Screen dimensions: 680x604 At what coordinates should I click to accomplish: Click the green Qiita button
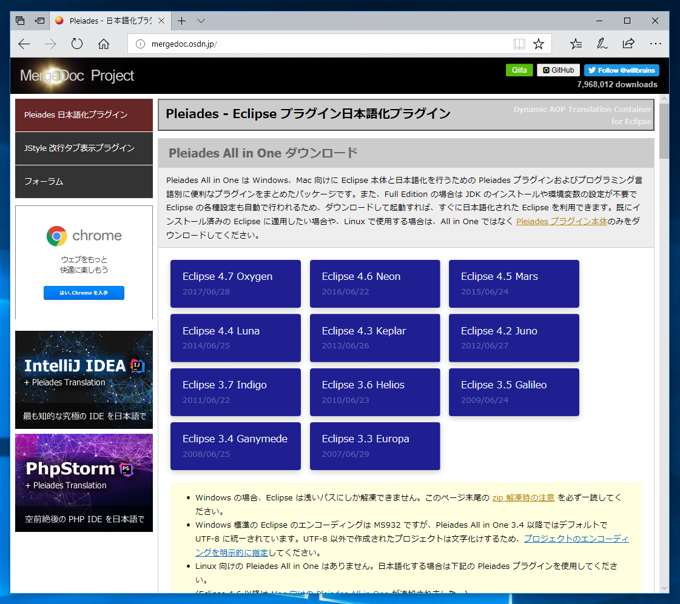click(x=519, y=70)
